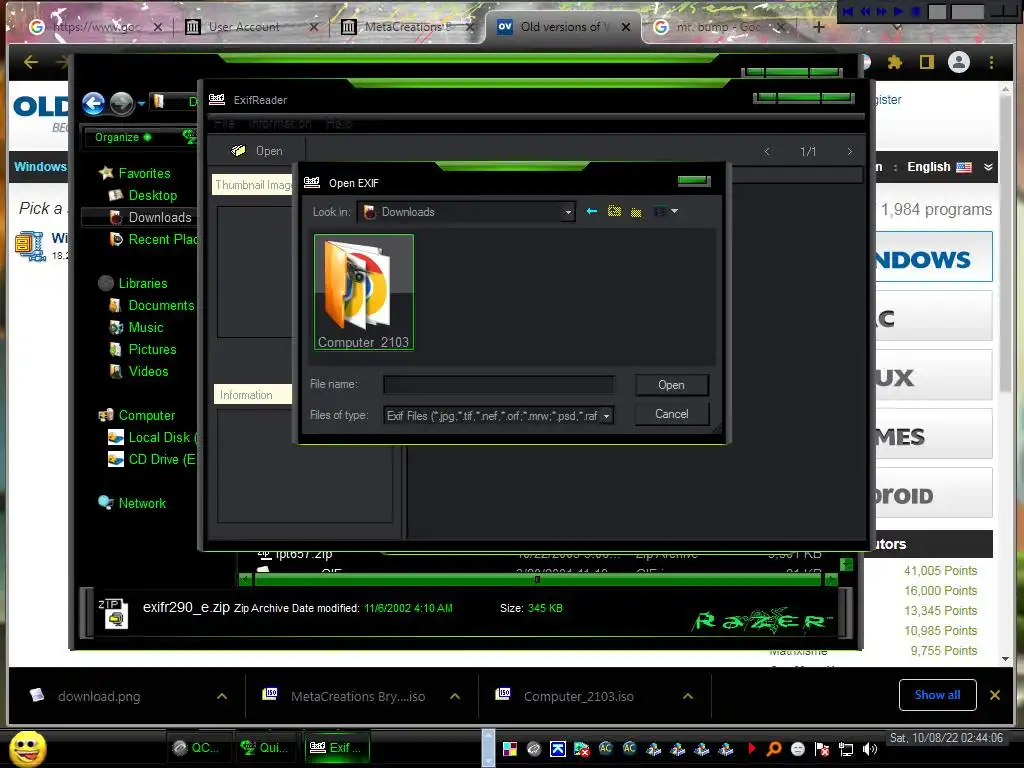Close the browser downloads bar

[995, 695]
